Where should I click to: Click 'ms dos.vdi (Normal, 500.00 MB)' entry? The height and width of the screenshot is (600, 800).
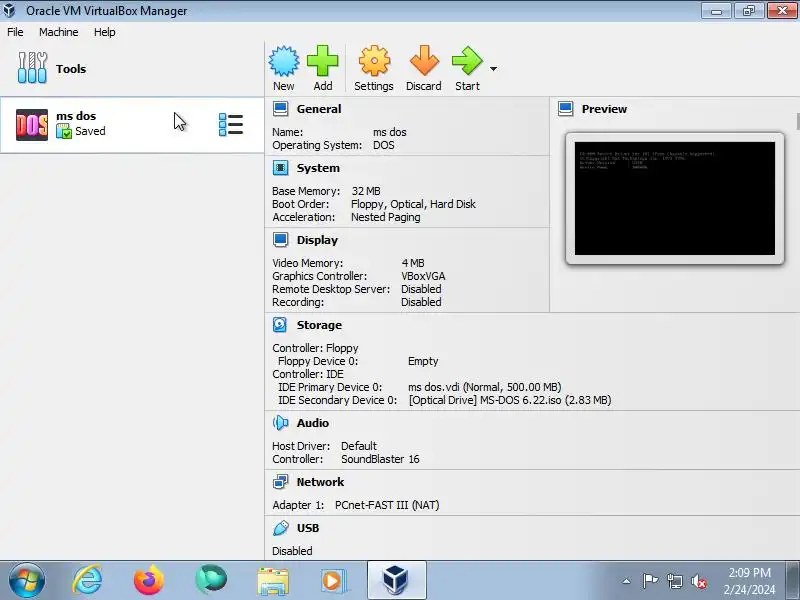[485, 387]
